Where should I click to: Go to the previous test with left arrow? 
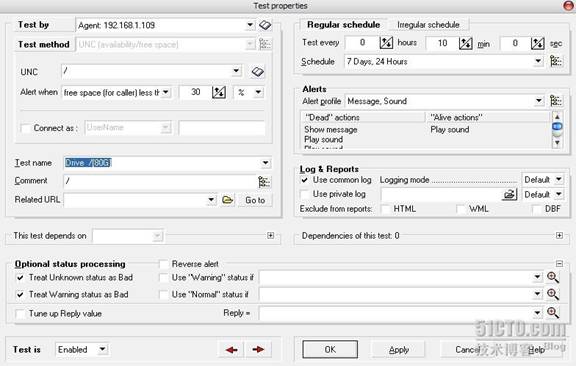coord(231,349)
